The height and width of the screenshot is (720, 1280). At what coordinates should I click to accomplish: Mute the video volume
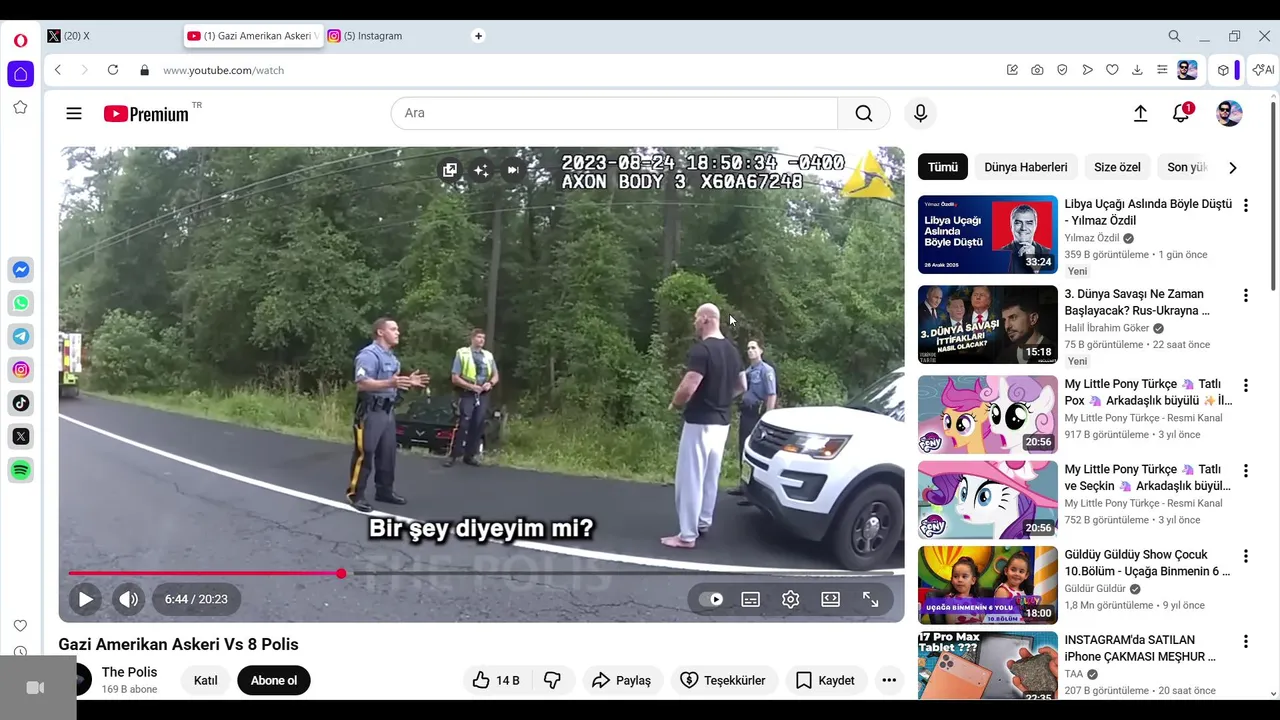point(129,599)
